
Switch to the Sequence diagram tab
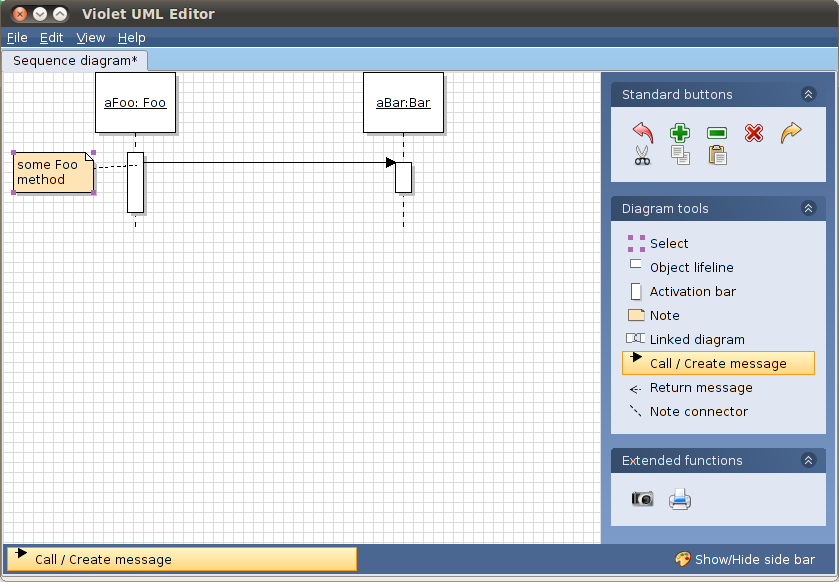point(75,61)
